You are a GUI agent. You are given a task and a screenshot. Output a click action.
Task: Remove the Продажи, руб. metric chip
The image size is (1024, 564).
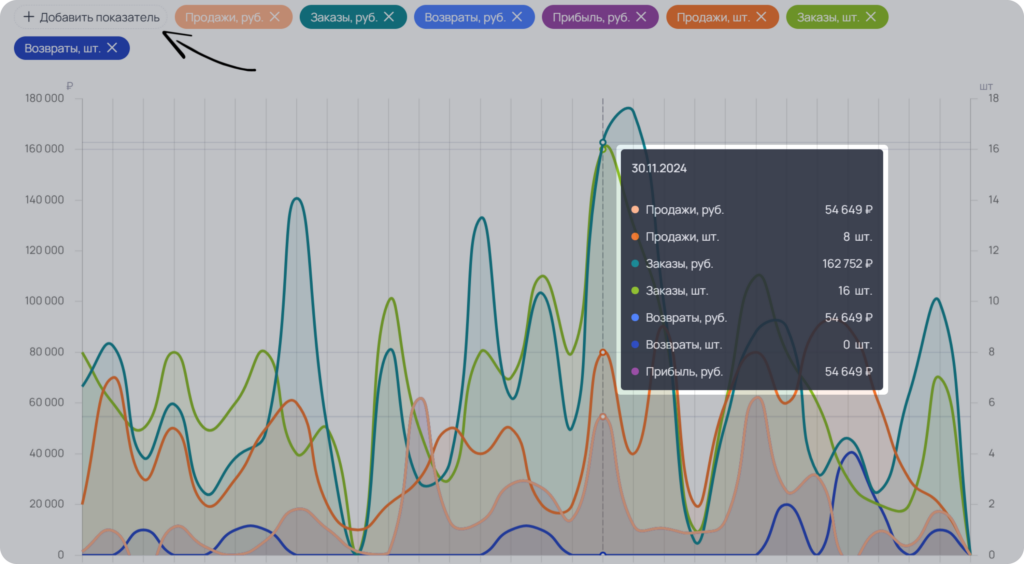point(275,17)
